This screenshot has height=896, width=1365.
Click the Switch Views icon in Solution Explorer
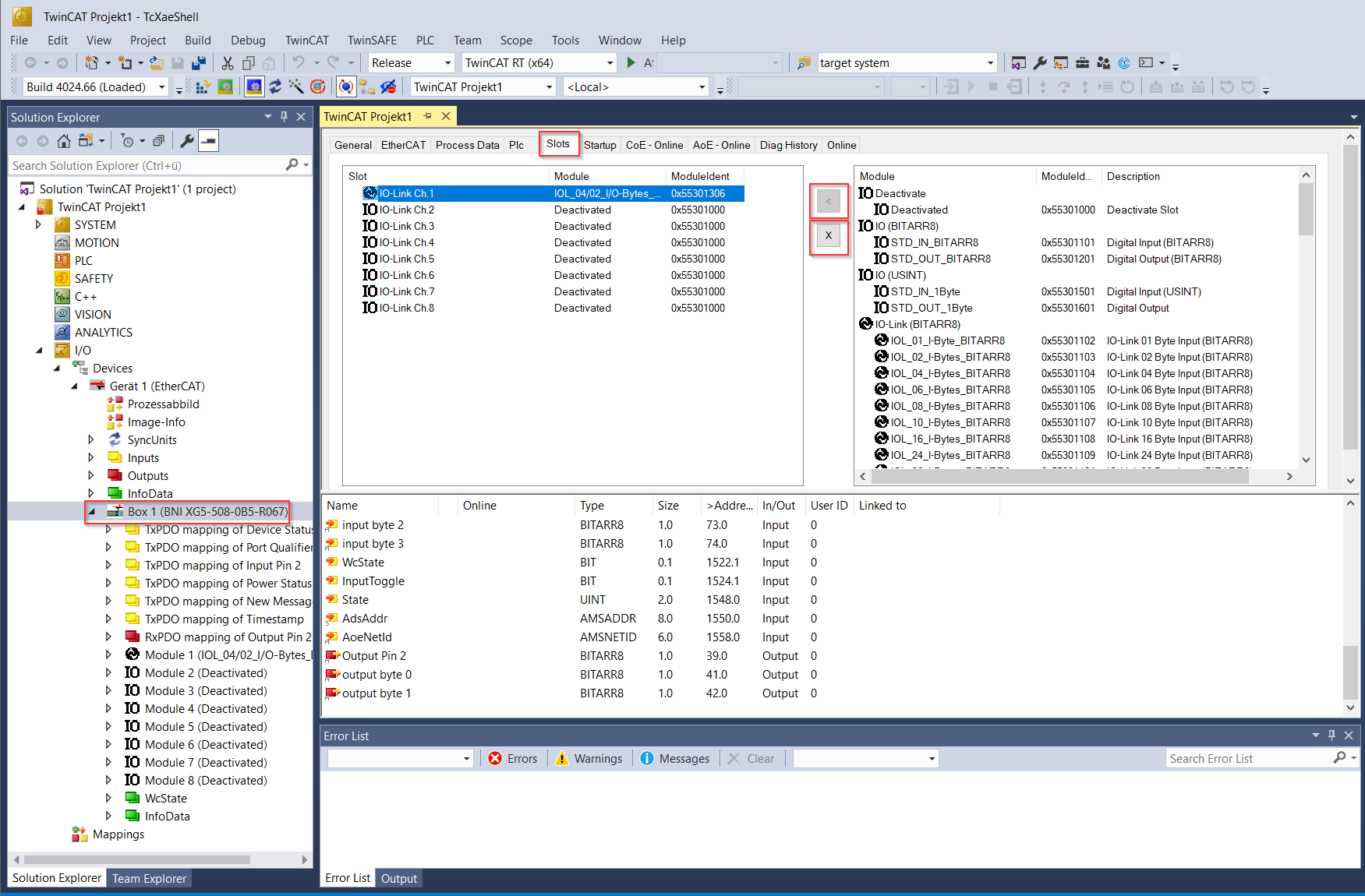point(86,141)
